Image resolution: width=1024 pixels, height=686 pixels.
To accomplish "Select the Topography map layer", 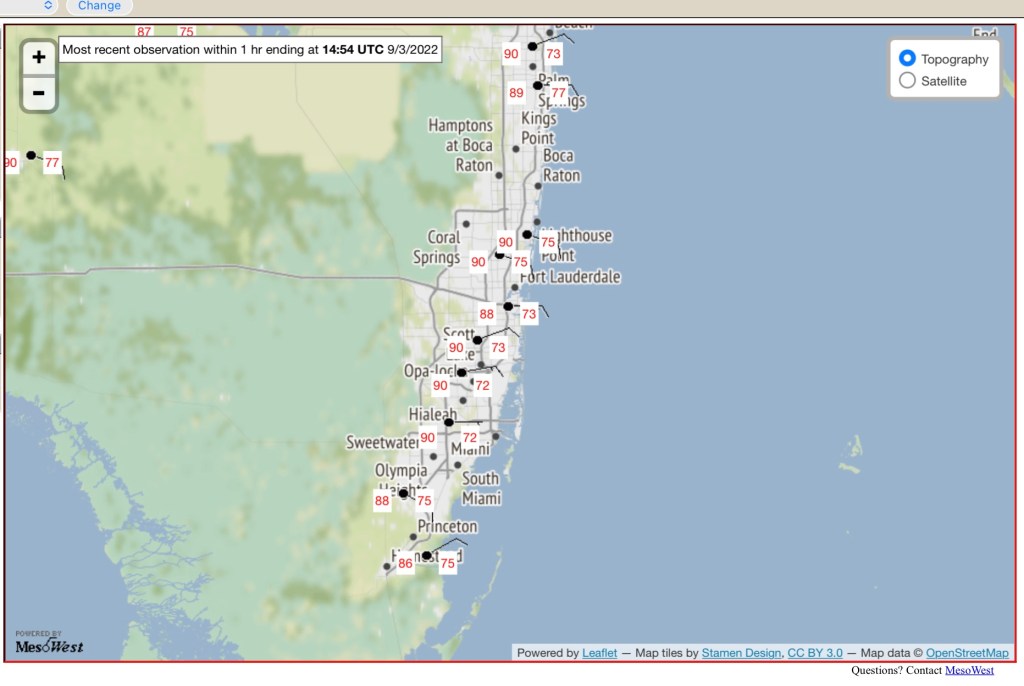I will pyautogui.click(x=908, y=59).
